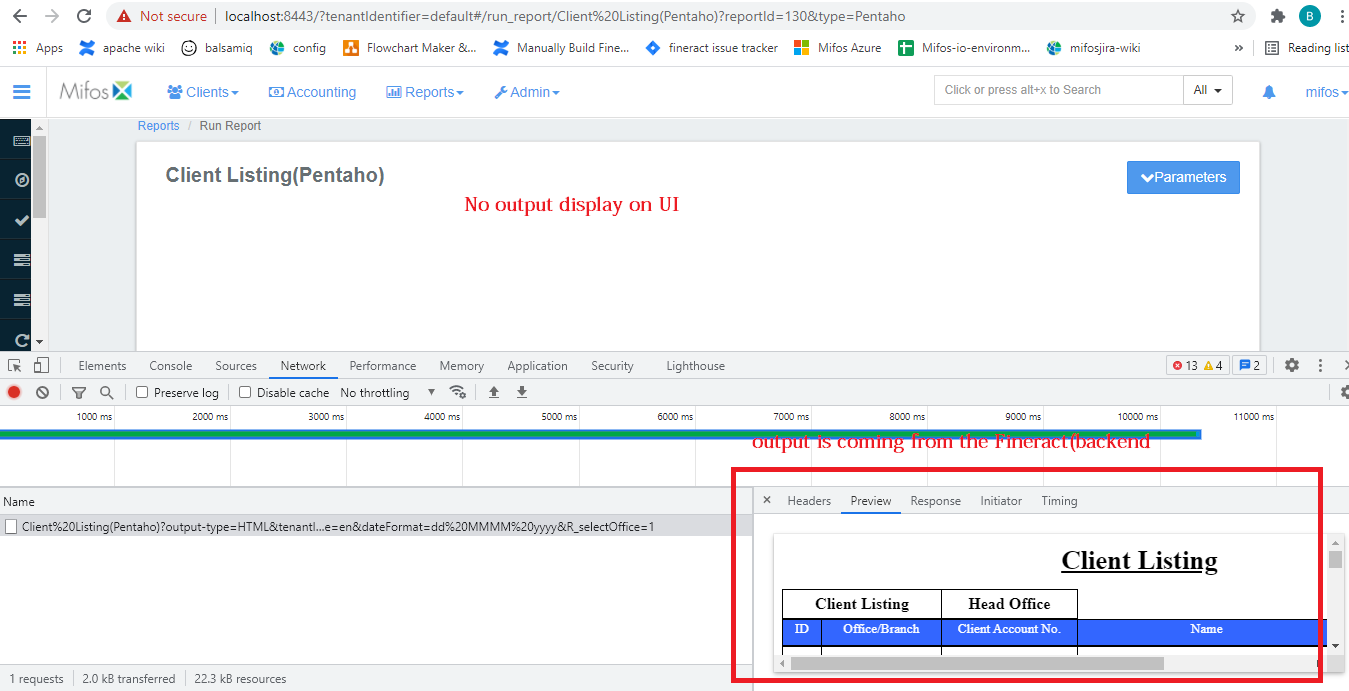Open network conditions via the wifi icon
This screenshot has height=691, width=1349.
pos(458,392)
